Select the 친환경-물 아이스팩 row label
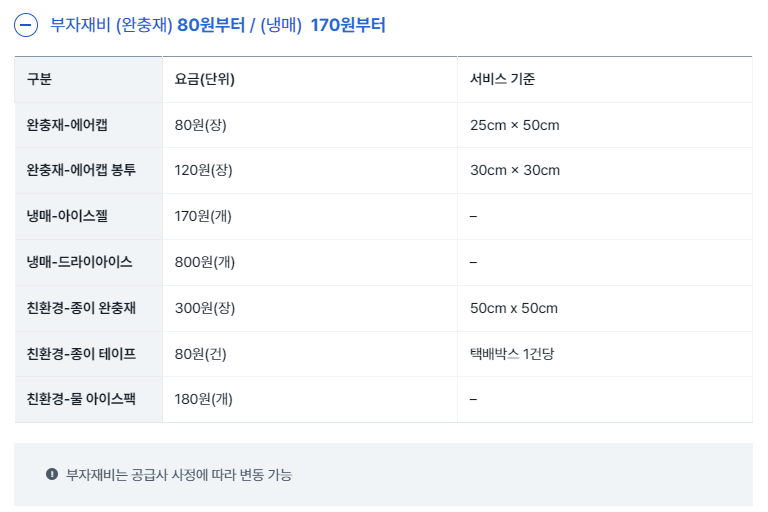 pyautogui.click(x=81, y=399)
